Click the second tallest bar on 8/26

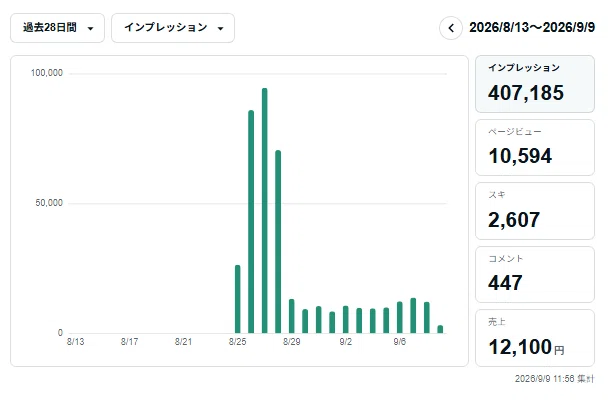[251, 222]
